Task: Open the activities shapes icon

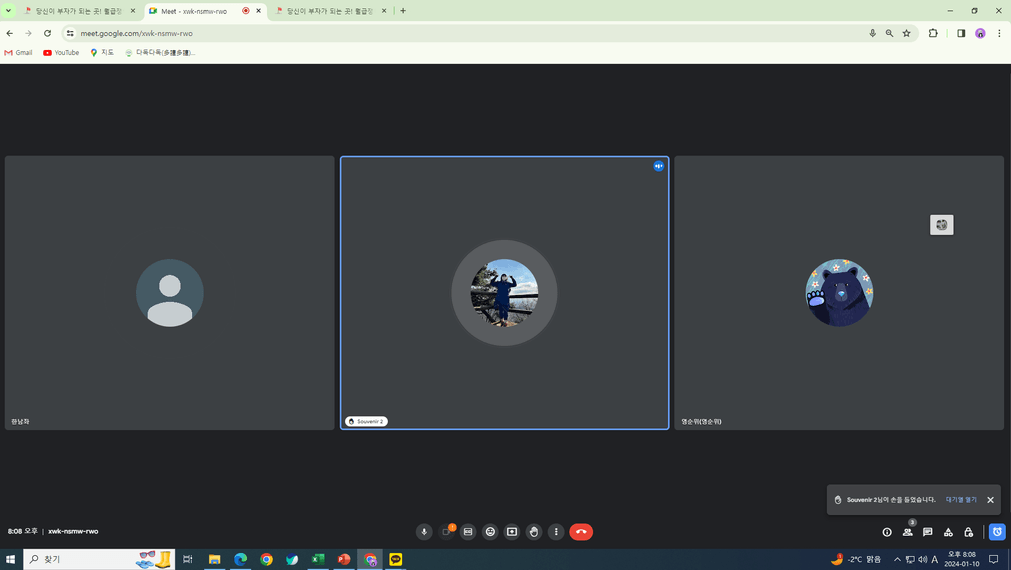Action: click(948, 532)
